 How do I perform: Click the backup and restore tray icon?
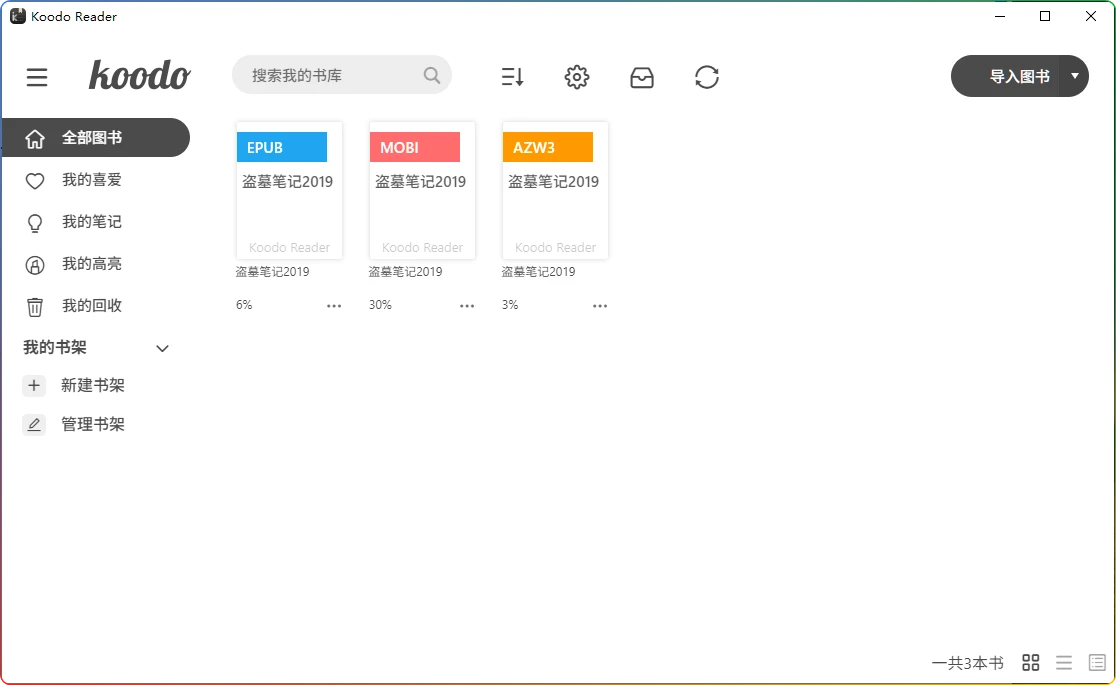642,77
